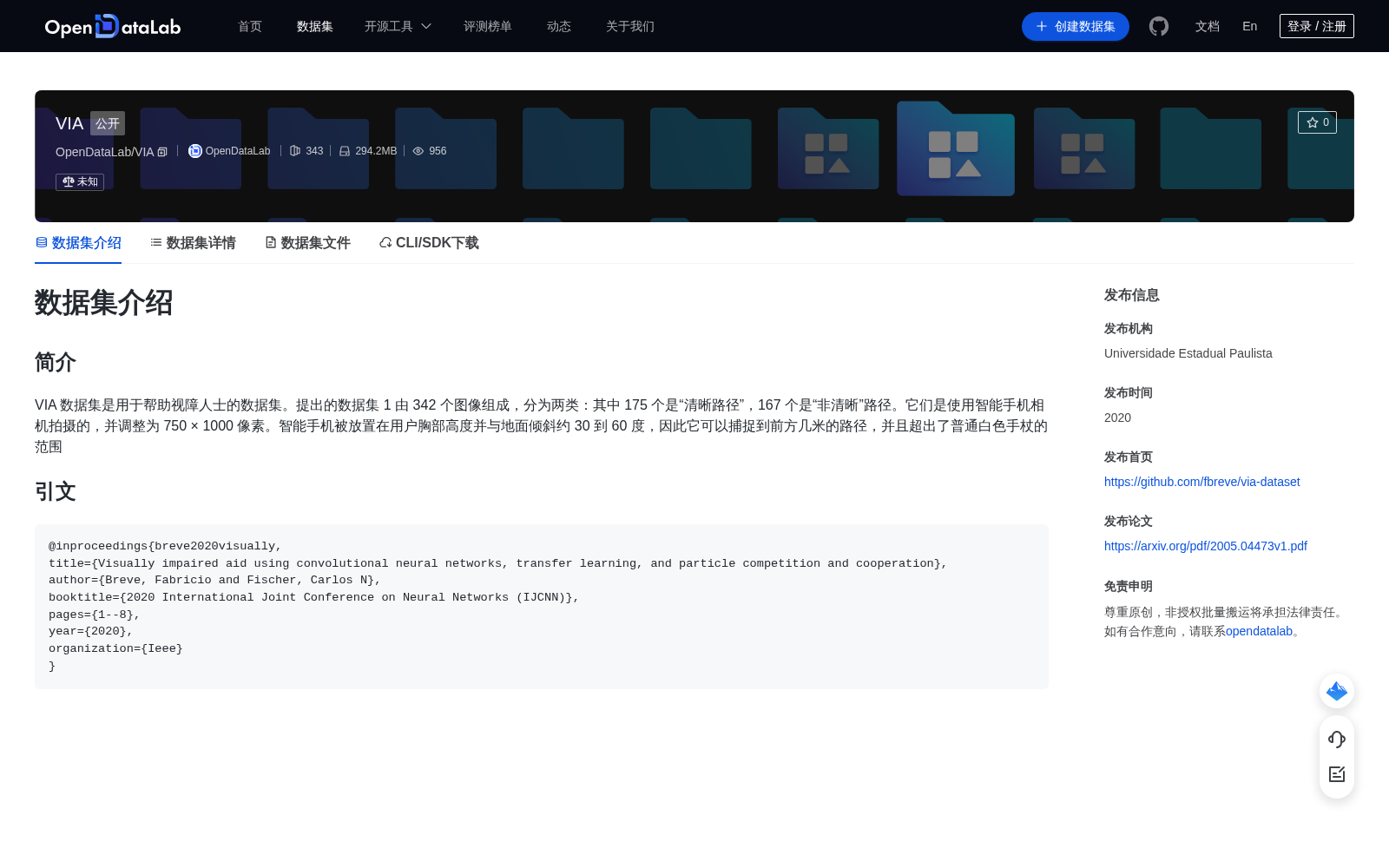The image size is (1389, 868).
Task: Open the github.com/fbreve/via-dataset link
Action: [x=1202, y=482]
